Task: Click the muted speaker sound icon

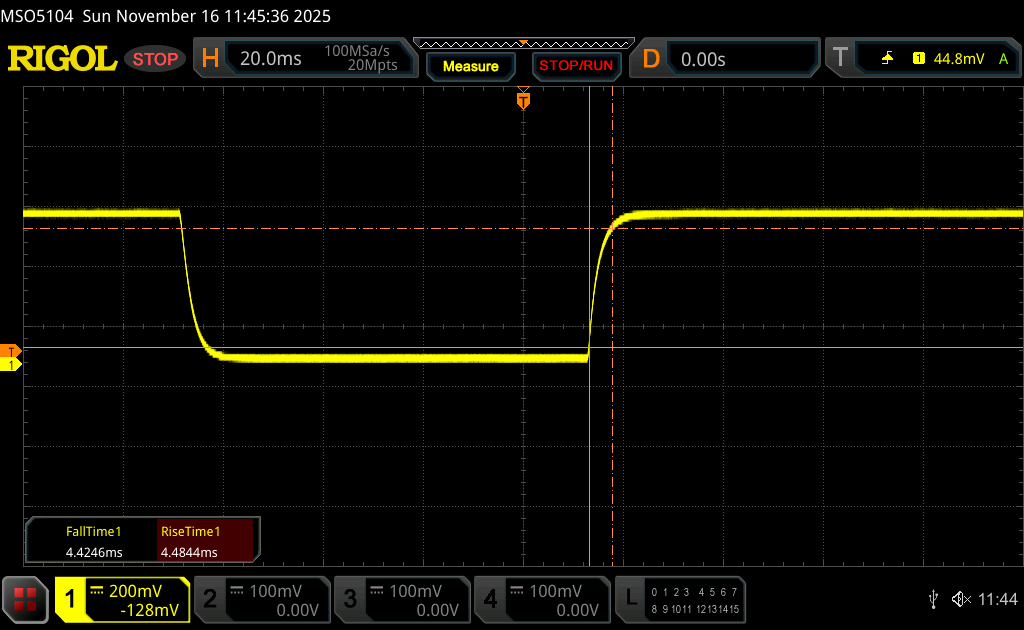Action: (960, 599)
